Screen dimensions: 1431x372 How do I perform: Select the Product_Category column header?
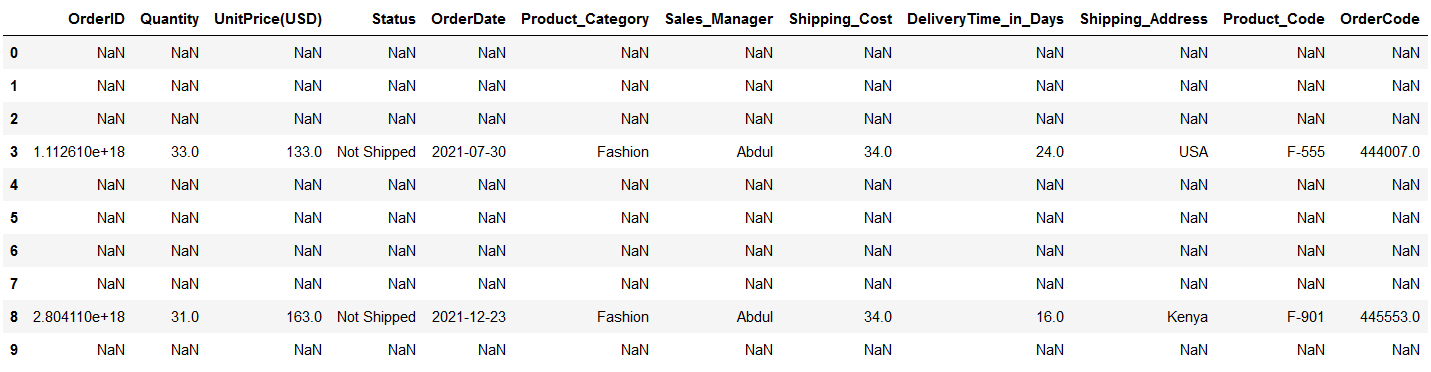[585, 19]
